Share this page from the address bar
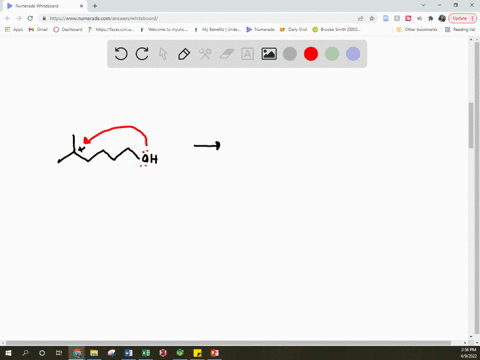 (360, 18)
